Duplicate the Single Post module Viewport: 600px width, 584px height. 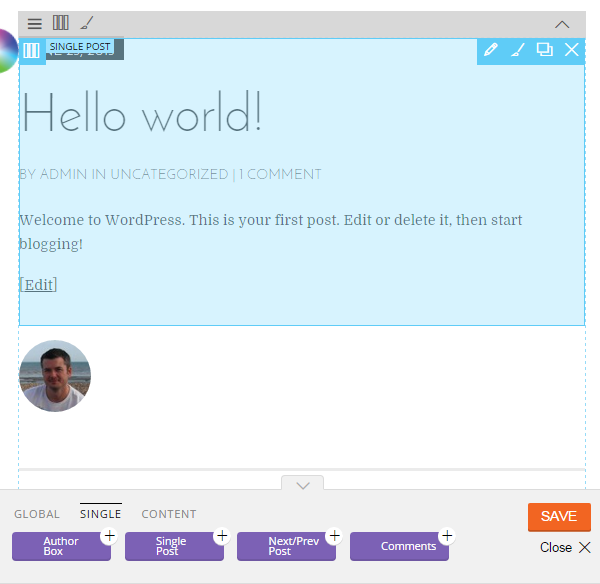[x=545, y=50]
